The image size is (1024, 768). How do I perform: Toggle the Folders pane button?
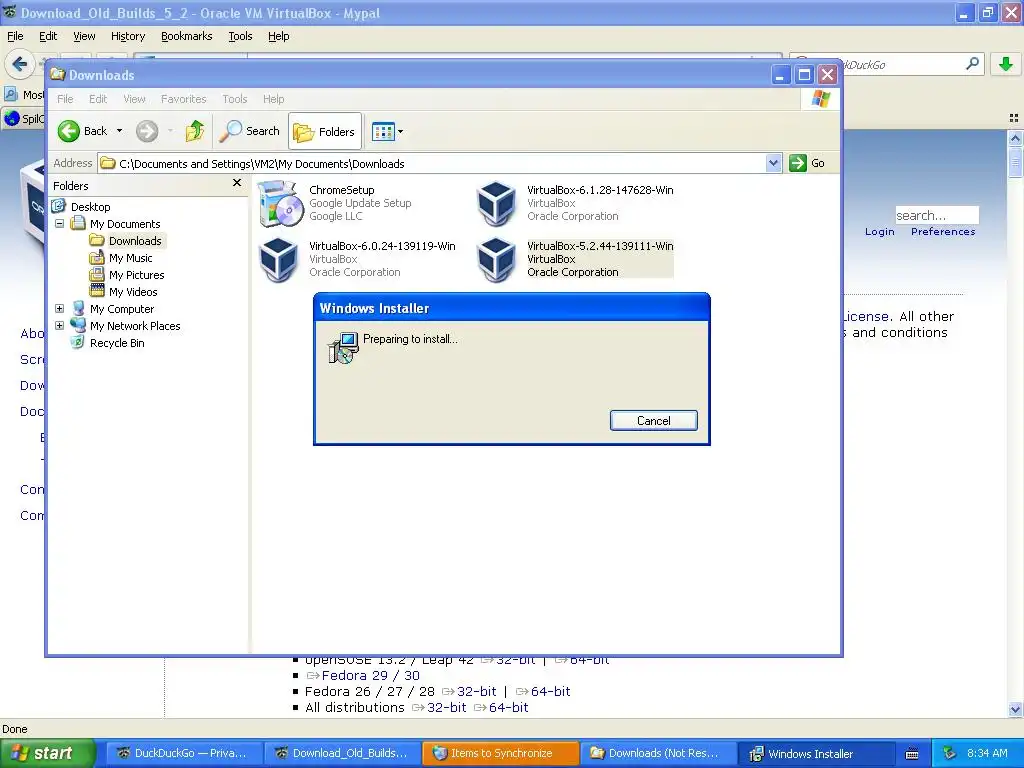325,132
